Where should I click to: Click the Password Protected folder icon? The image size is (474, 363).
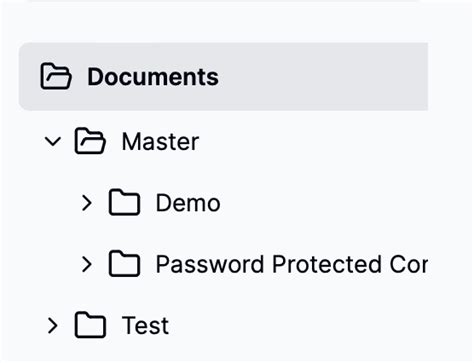click(124, 264)
